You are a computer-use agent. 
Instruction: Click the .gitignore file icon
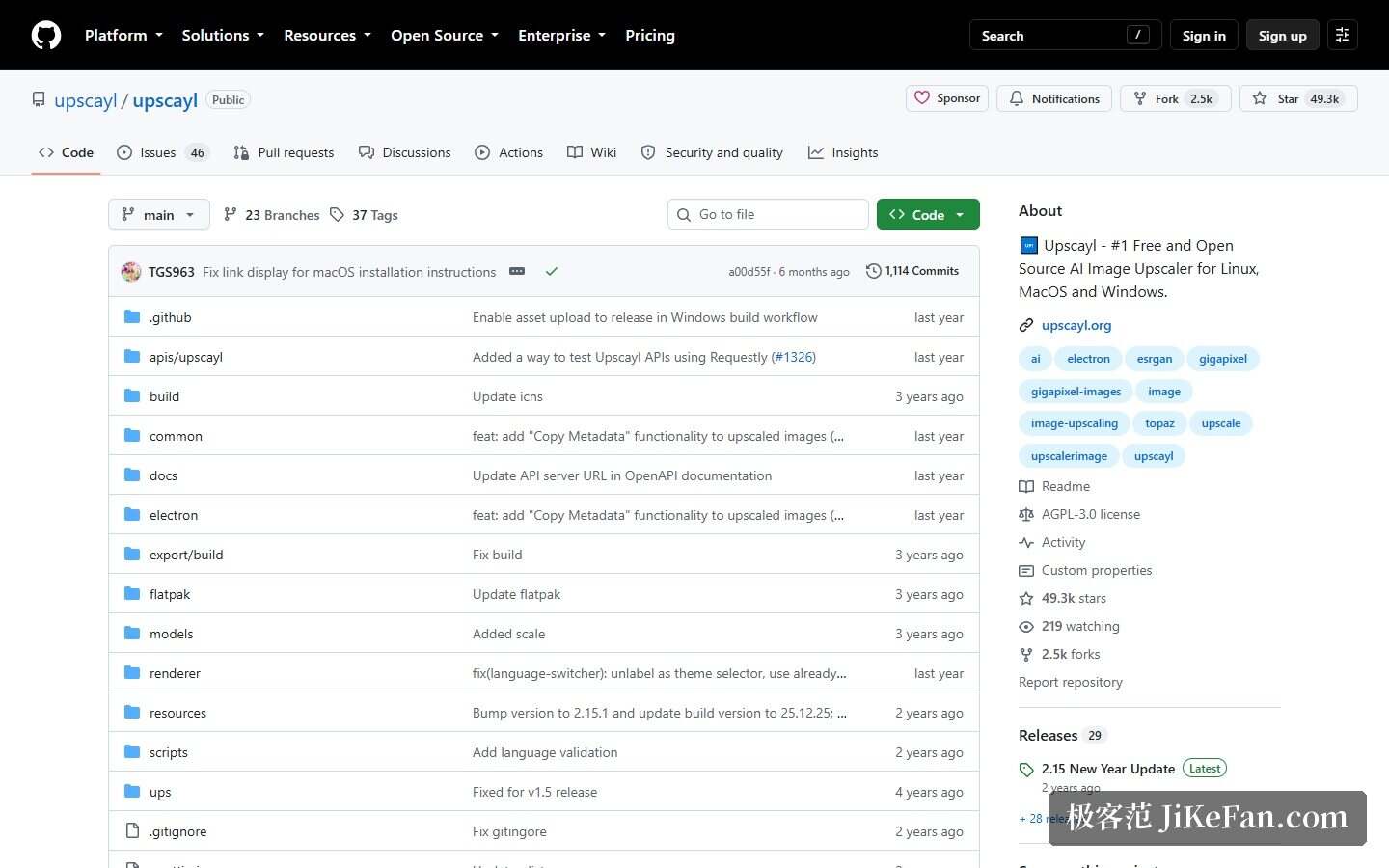click(132, 830)
